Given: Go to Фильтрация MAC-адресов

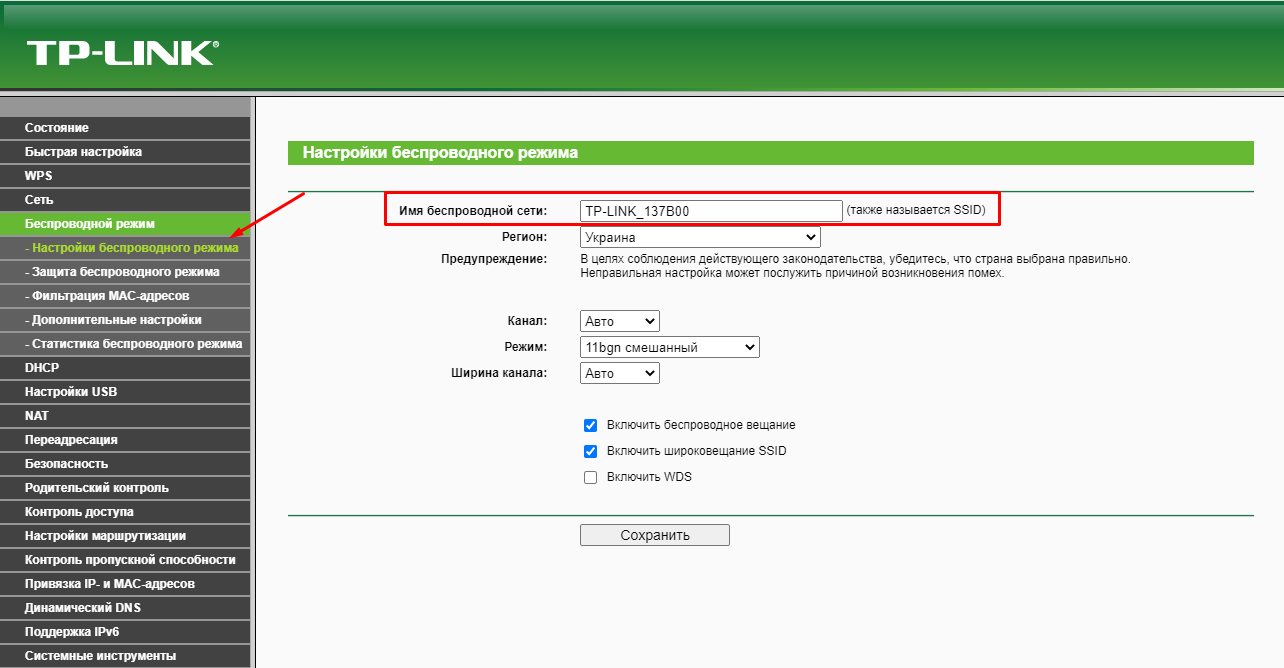Looking at the screenshot, I should click(x=125, y=296).
